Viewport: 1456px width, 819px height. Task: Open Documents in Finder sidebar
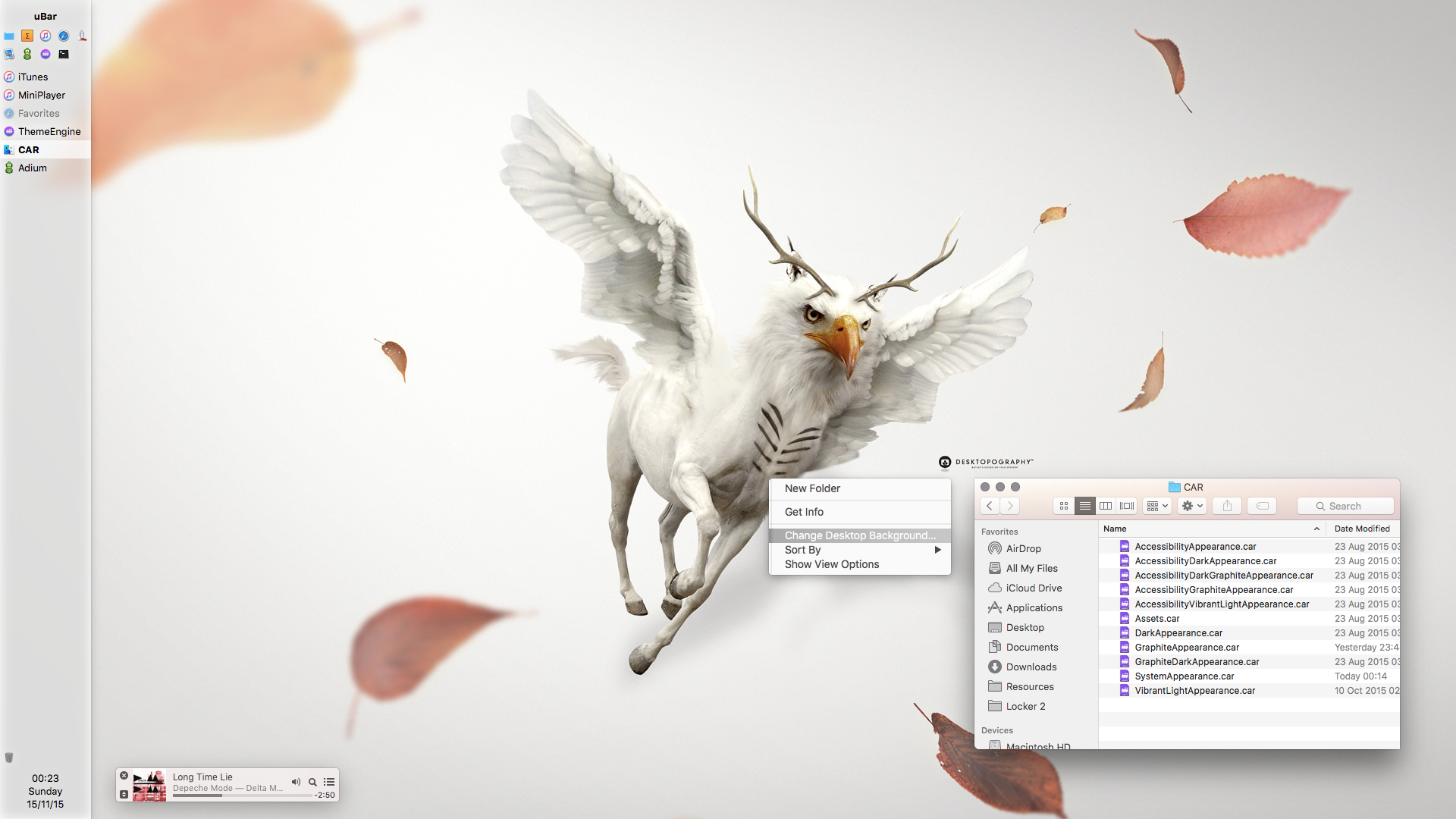pos(1036,647)
